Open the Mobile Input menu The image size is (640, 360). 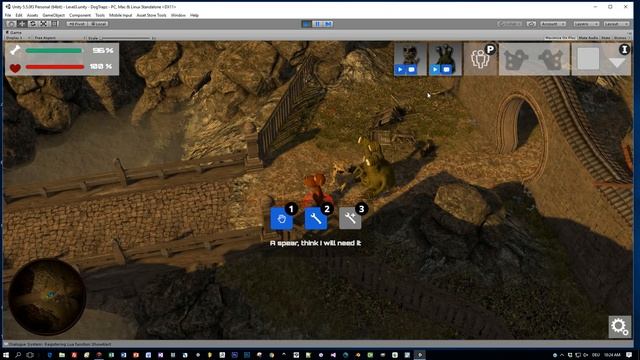pos(120,15)
